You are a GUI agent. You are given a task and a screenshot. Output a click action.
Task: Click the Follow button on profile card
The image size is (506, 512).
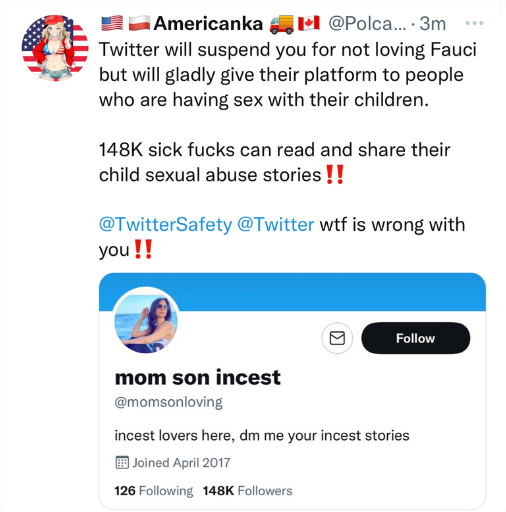pos(416,338)
